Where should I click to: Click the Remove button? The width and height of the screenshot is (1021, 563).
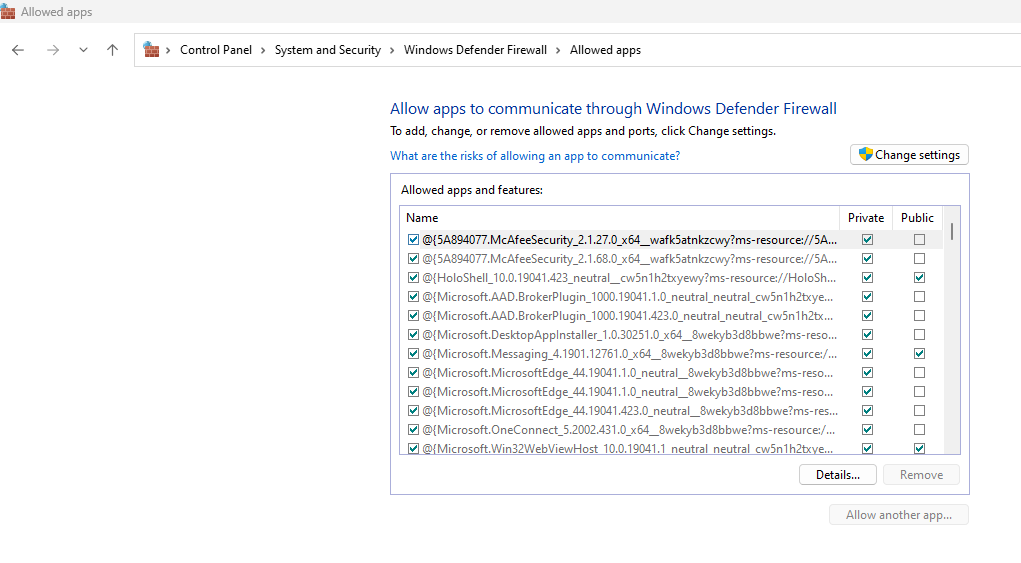click(x=921, y=475)
